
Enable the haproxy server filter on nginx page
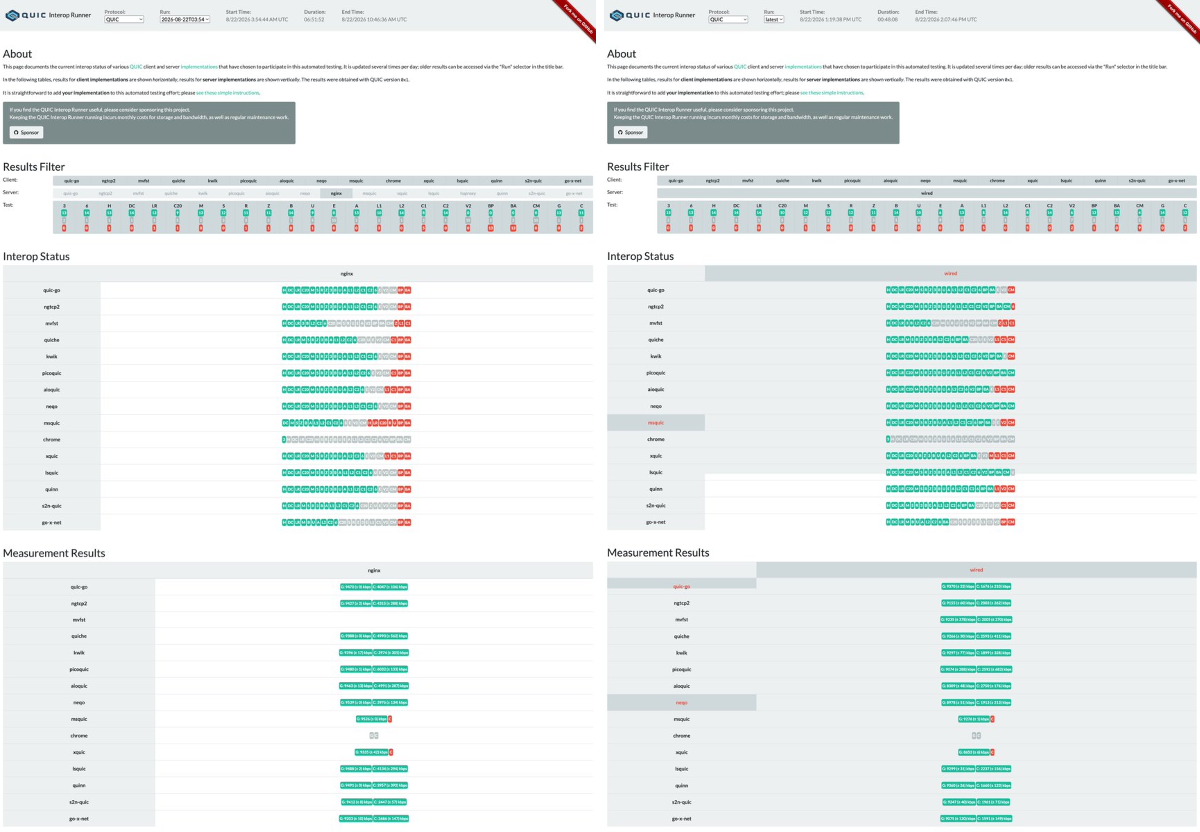coord(467,193)
